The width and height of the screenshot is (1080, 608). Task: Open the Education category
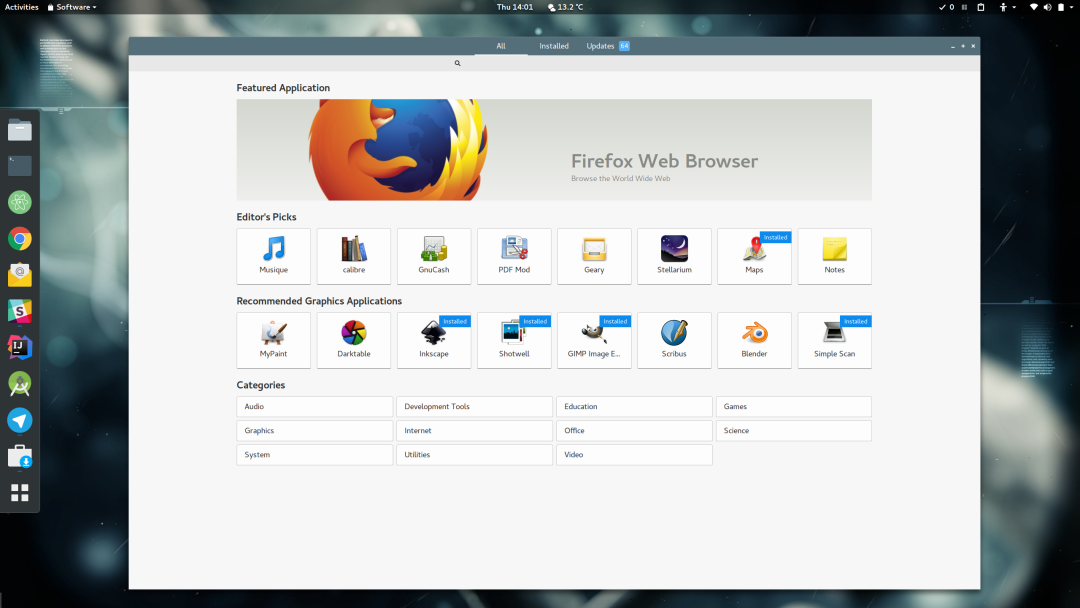tap(634, 406)
